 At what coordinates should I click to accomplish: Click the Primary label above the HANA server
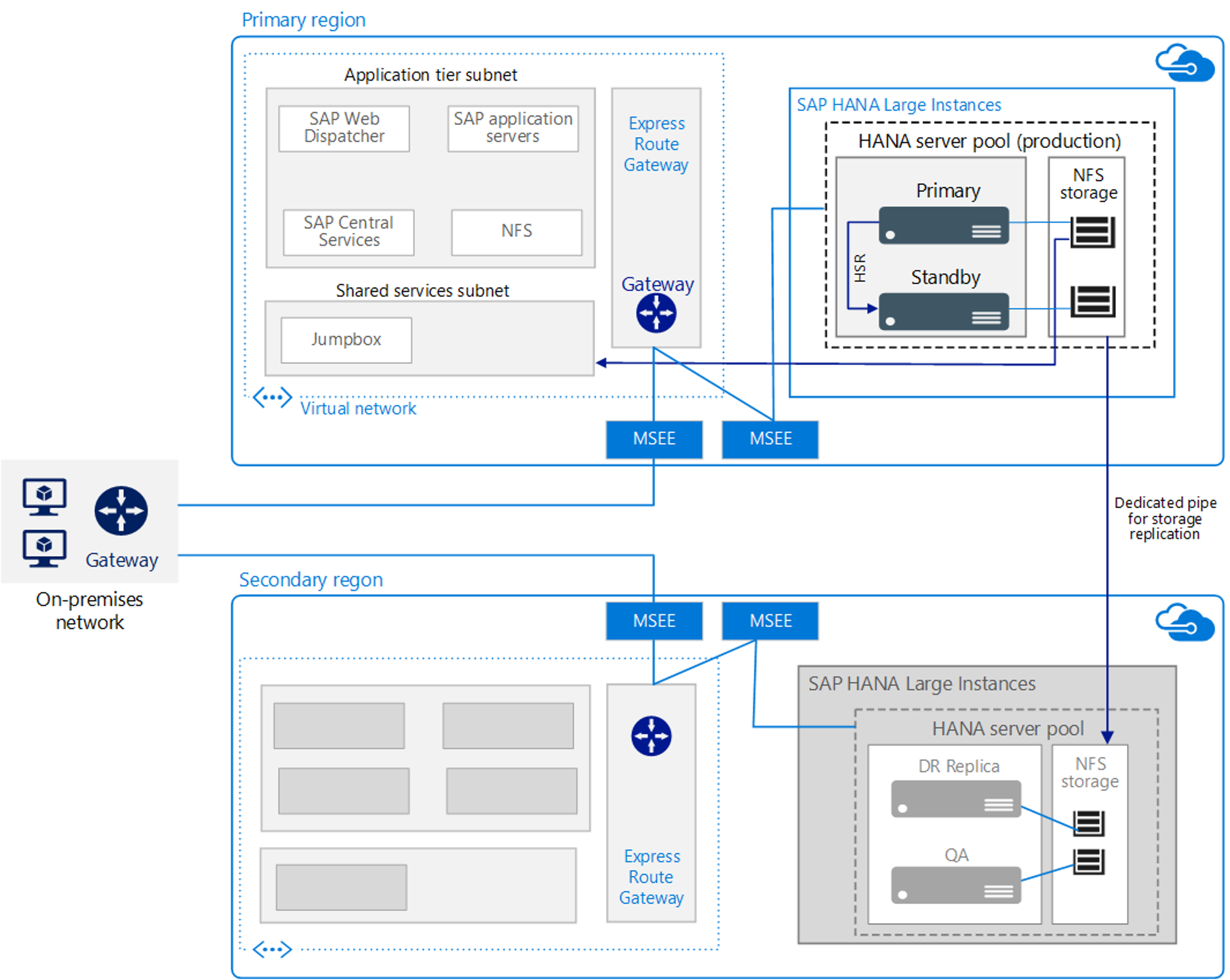948,191
